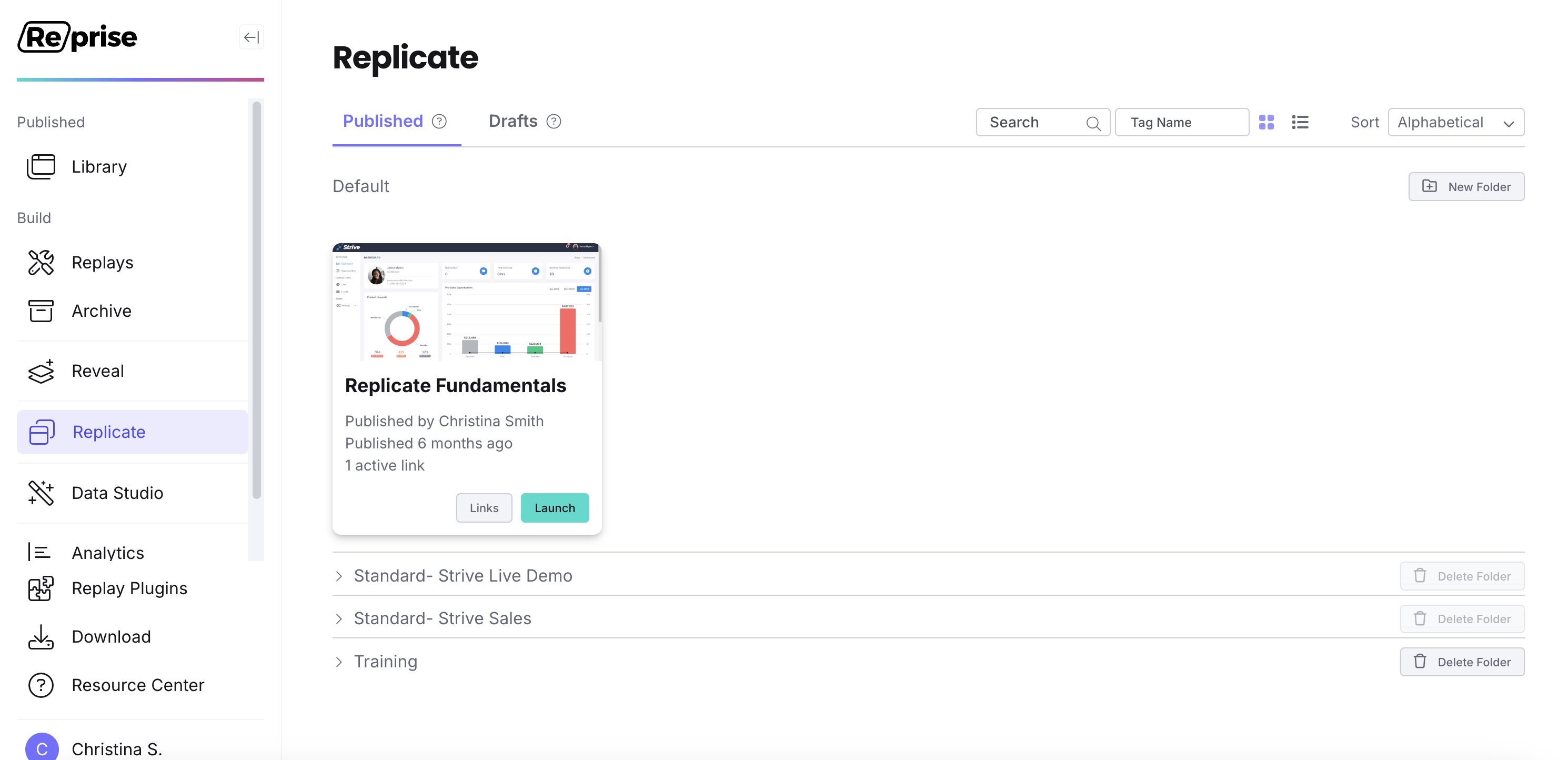The height and width of the screenshot is (760, 1568).
Task: Switch to the Drafts tab
Action: point(512,121)
